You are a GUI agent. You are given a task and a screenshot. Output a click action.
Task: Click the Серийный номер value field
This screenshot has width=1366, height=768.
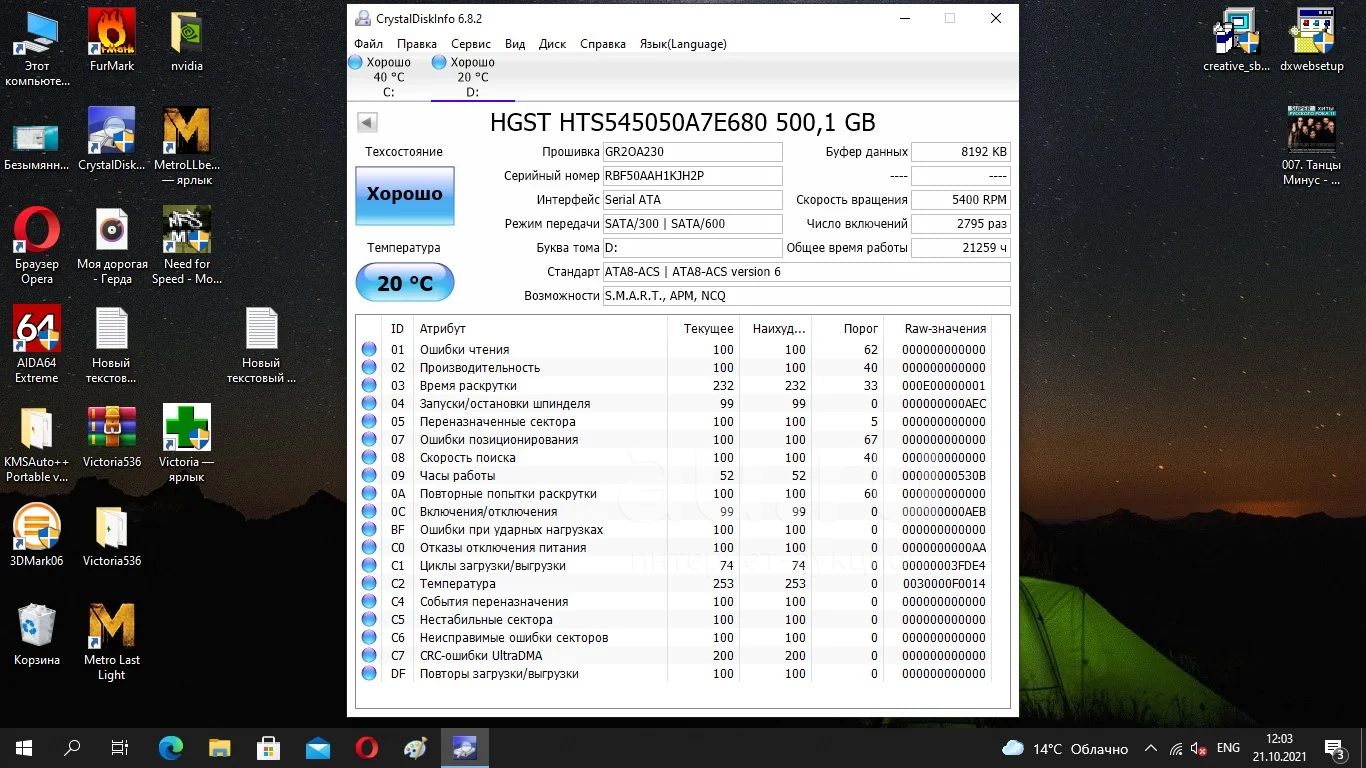tap(692, 176)
